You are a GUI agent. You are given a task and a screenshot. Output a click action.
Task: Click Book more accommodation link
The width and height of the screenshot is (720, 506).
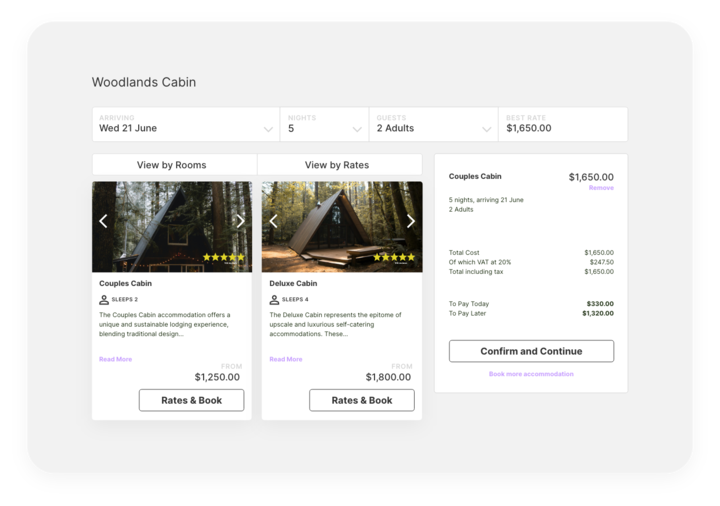(531, 374)
